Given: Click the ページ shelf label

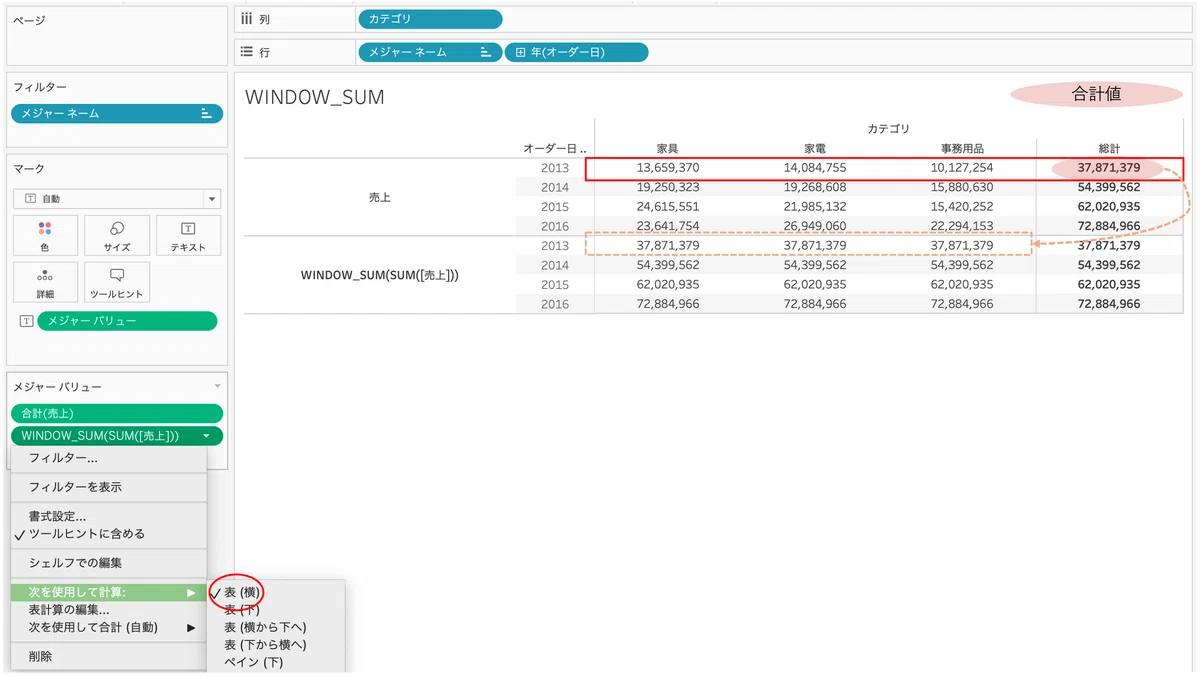Looking at the screenshot, I should pyautogui.click(x=29, y=20).
